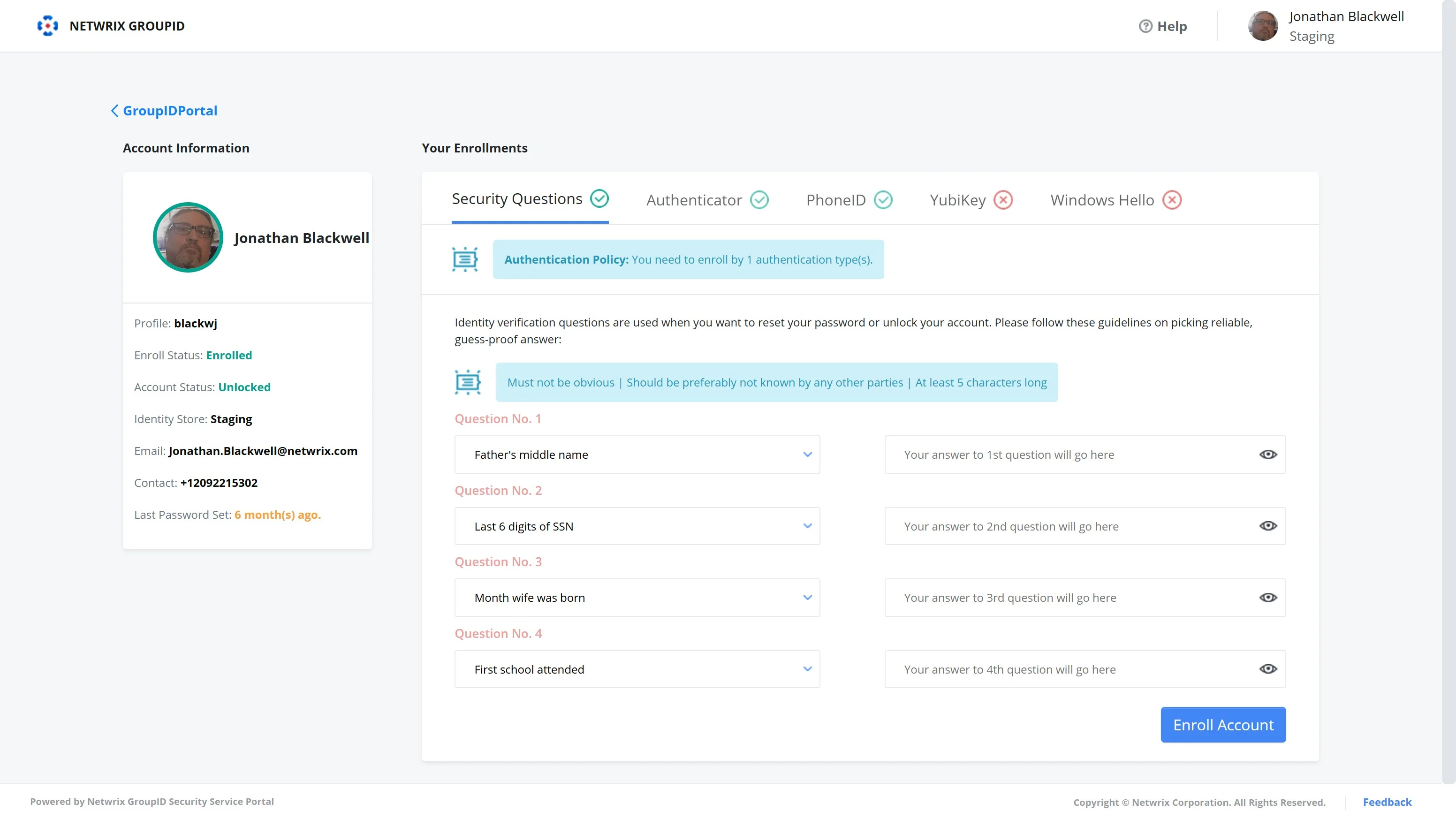Click the Question No. 1 label
The image size is (1456, 819).
coord(498,419)
